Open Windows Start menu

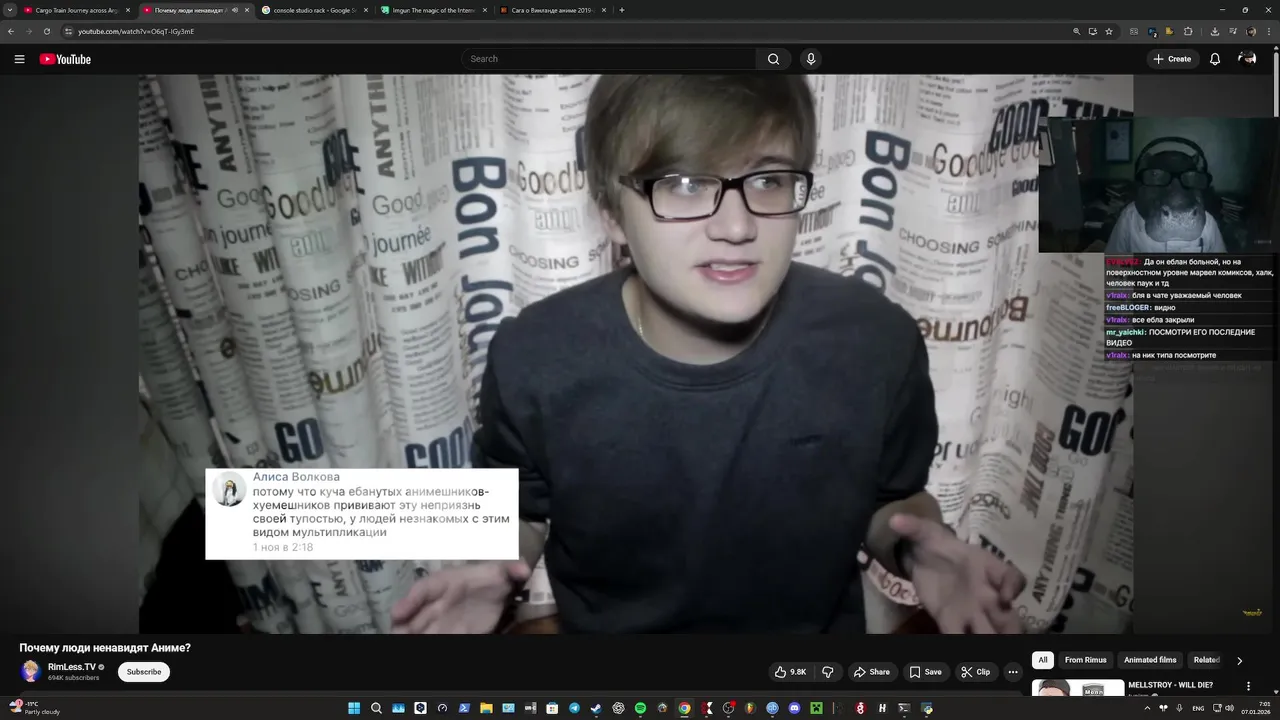pos(354,708)
